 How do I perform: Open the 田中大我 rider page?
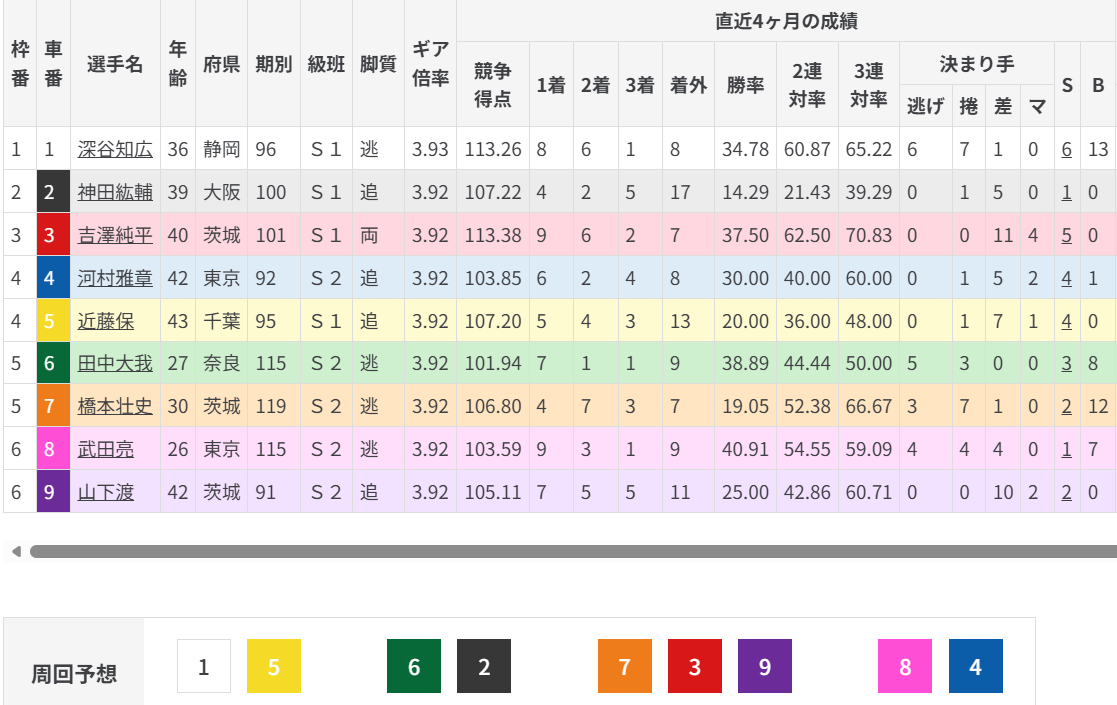115,364
